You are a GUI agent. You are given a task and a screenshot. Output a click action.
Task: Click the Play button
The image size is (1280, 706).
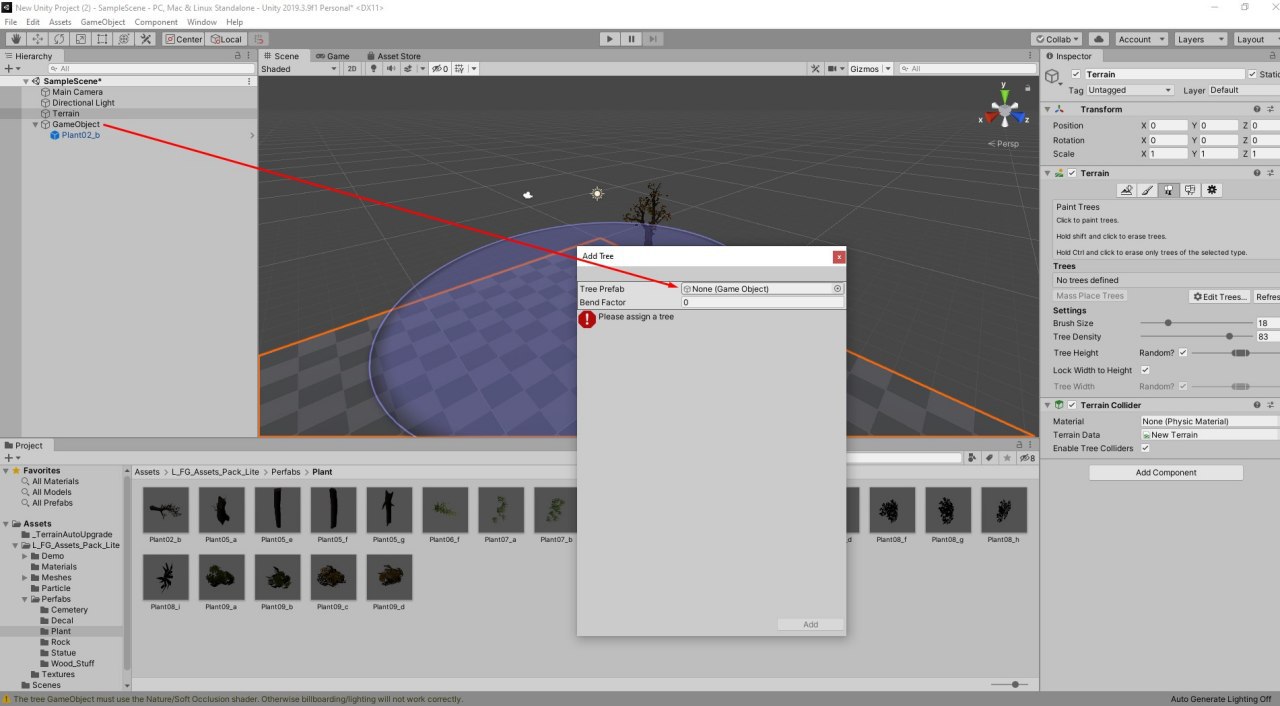[610, 39]
